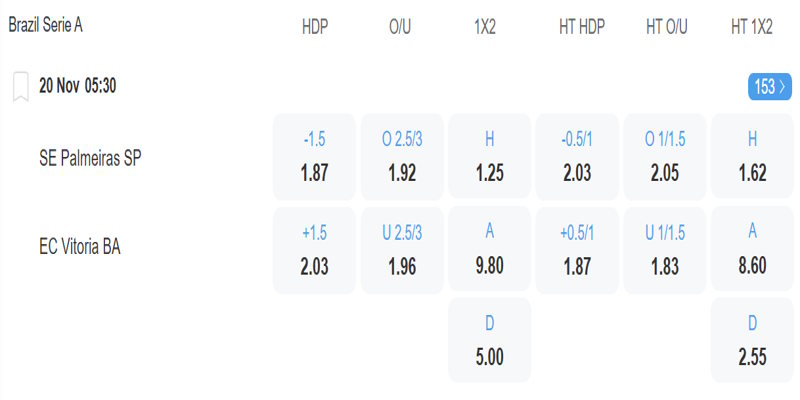Viewport: 800px width, 400px height.
Task: Bet Vitoria handicap +1.5 at 2.03
Action: (x=314, y=250)
